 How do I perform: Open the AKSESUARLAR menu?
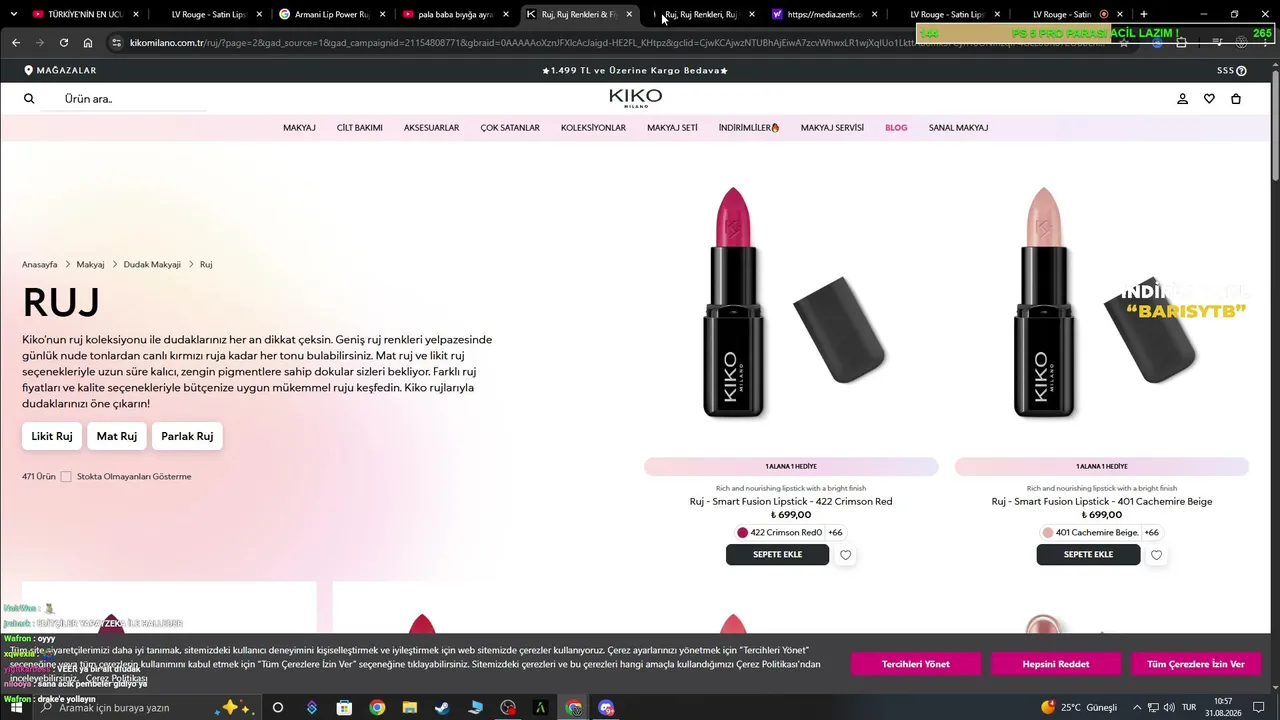pyautogui.click(x=431, y=128)
